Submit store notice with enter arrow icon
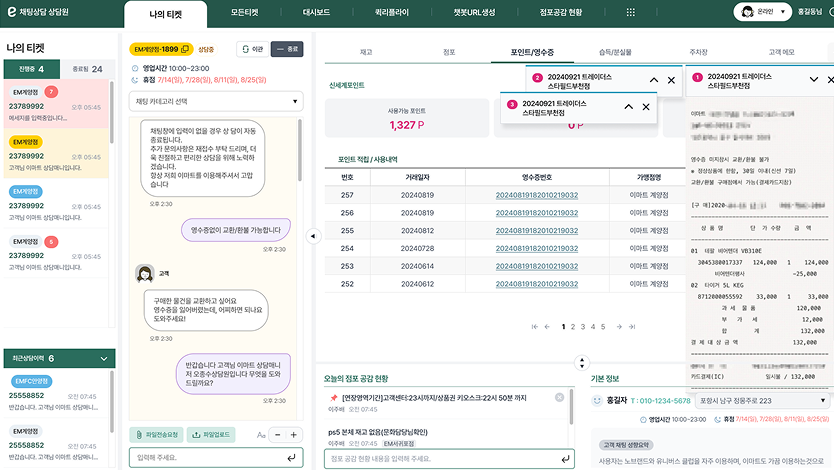834x470 pixels. coord(564,457)
